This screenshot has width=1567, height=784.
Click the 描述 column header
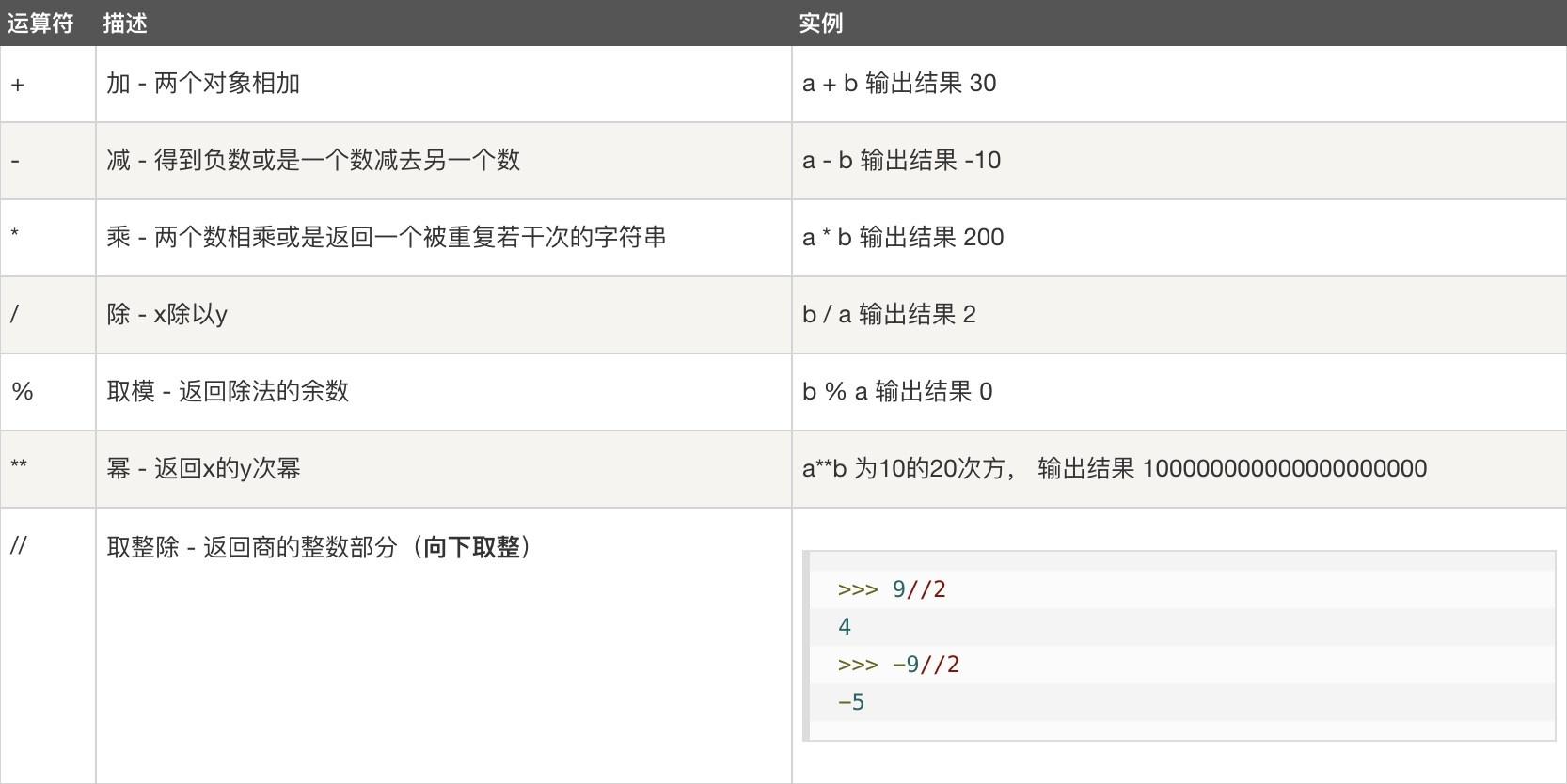pos(125,24)
